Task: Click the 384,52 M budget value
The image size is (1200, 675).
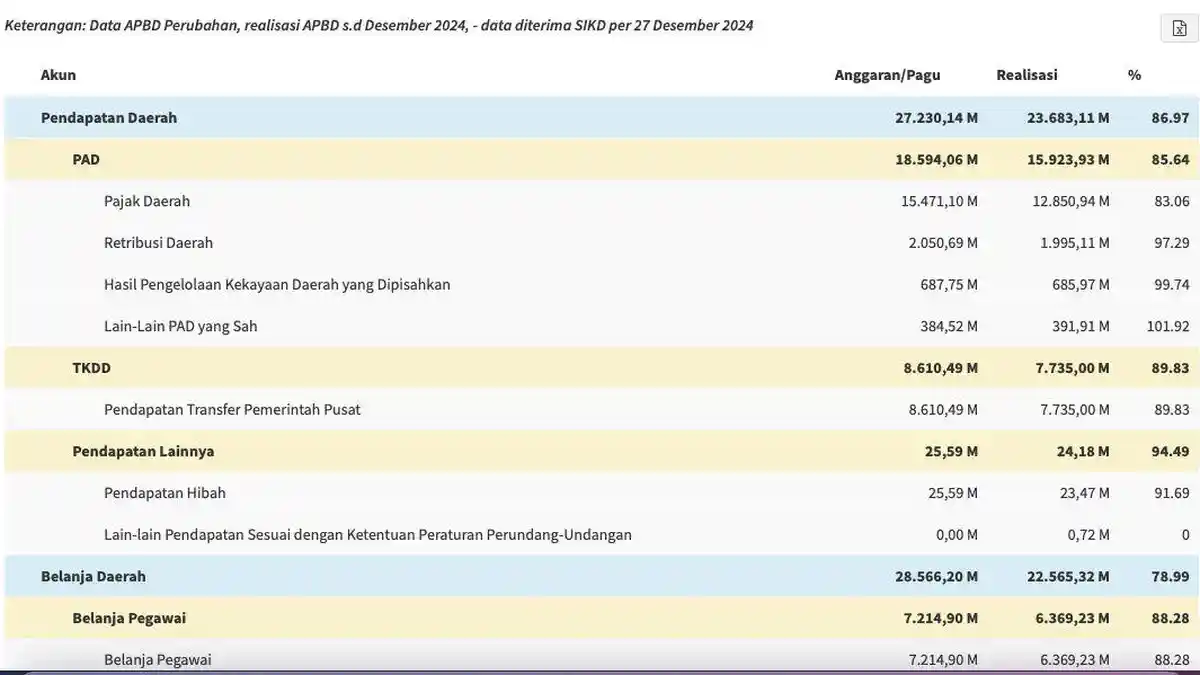Action: [949, 326]
